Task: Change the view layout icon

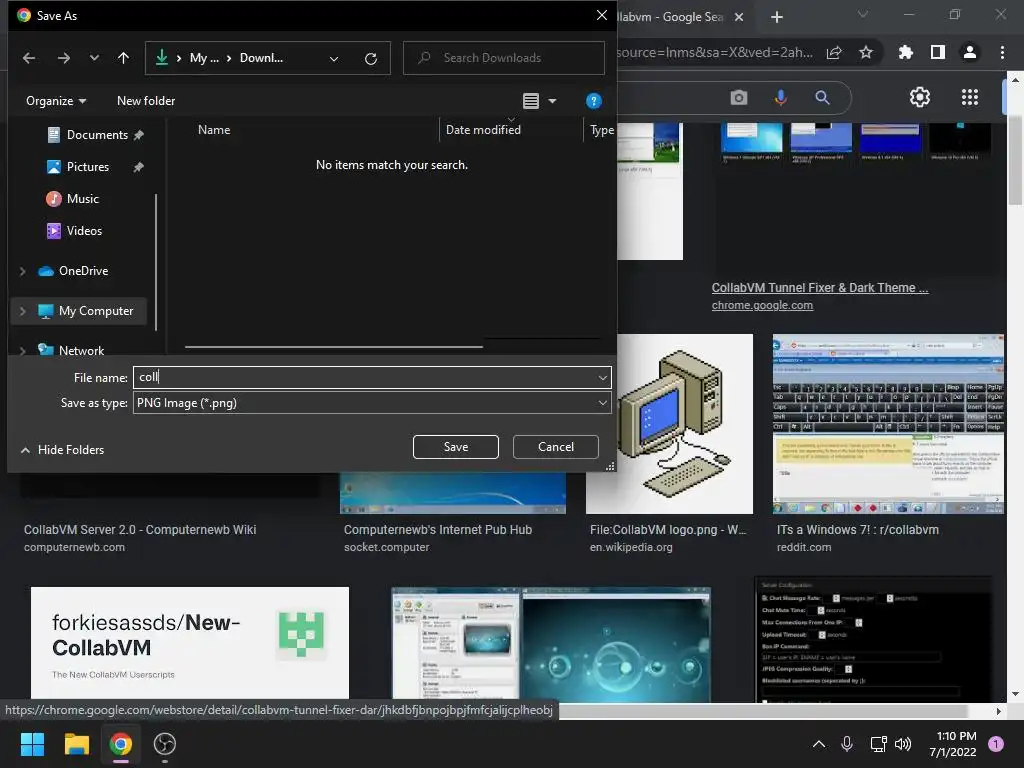Action: click(x=531, y=101)
